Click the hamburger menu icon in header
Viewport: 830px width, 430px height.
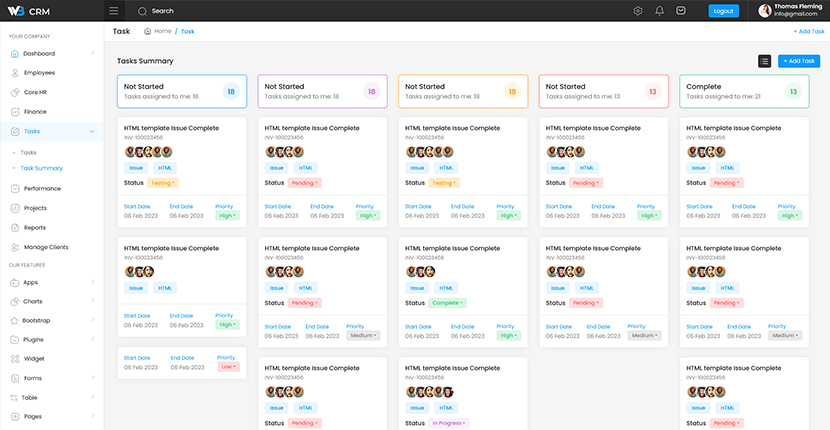113,11
